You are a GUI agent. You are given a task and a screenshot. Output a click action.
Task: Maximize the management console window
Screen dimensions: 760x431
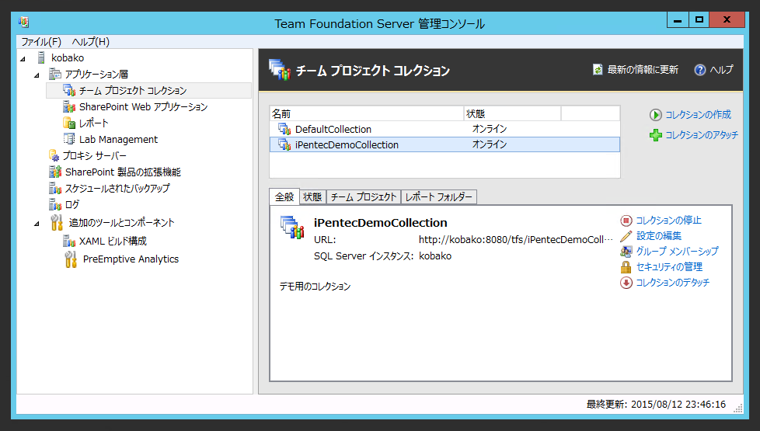click(x=699, y=20)
